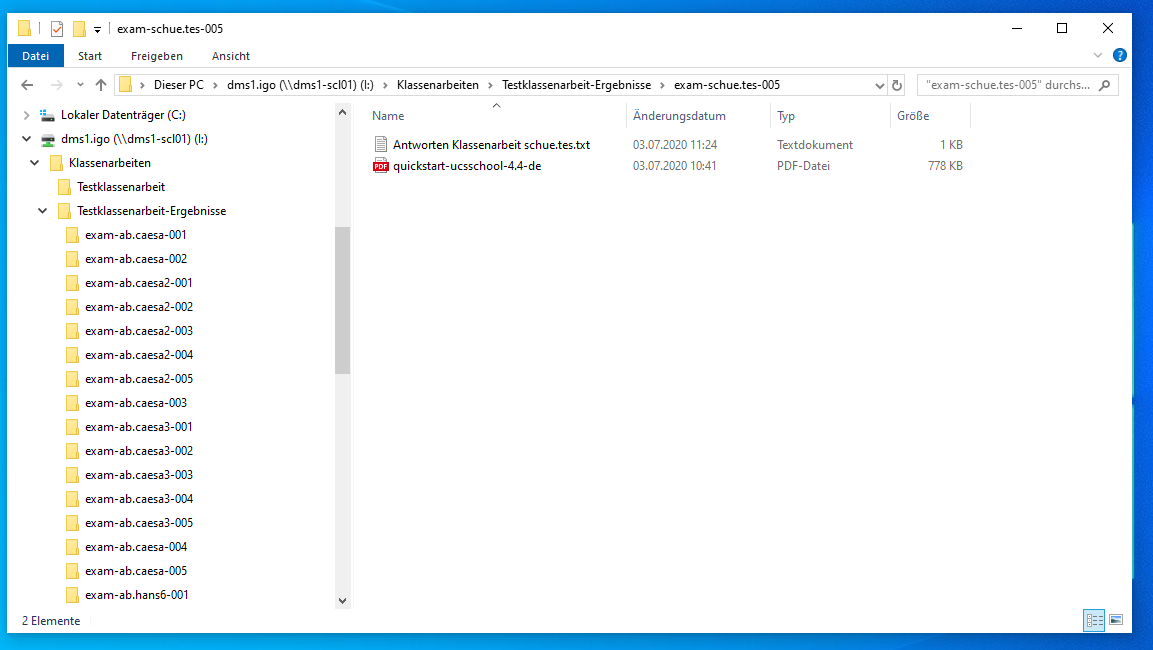
Task: Open folder exam-ab.hans6-001 in tree
Action: (136, 595)
